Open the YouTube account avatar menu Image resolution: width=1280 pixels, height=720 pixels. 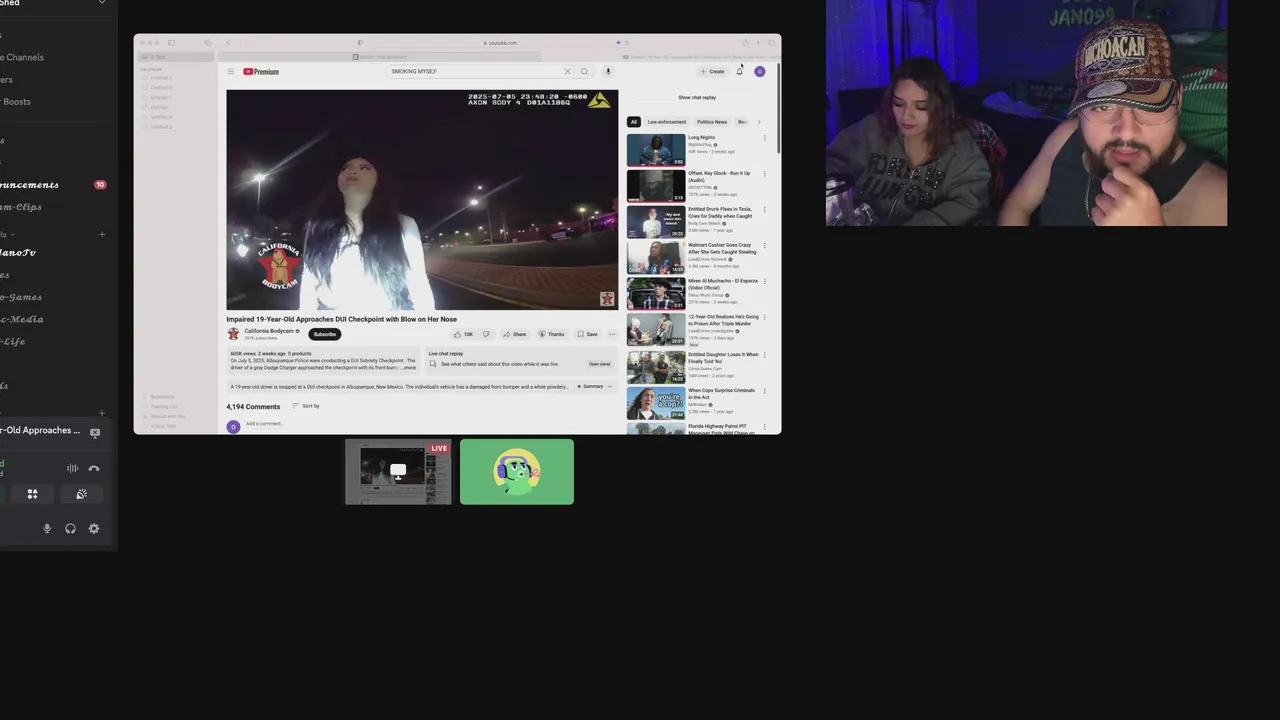(x=760, y=71)
